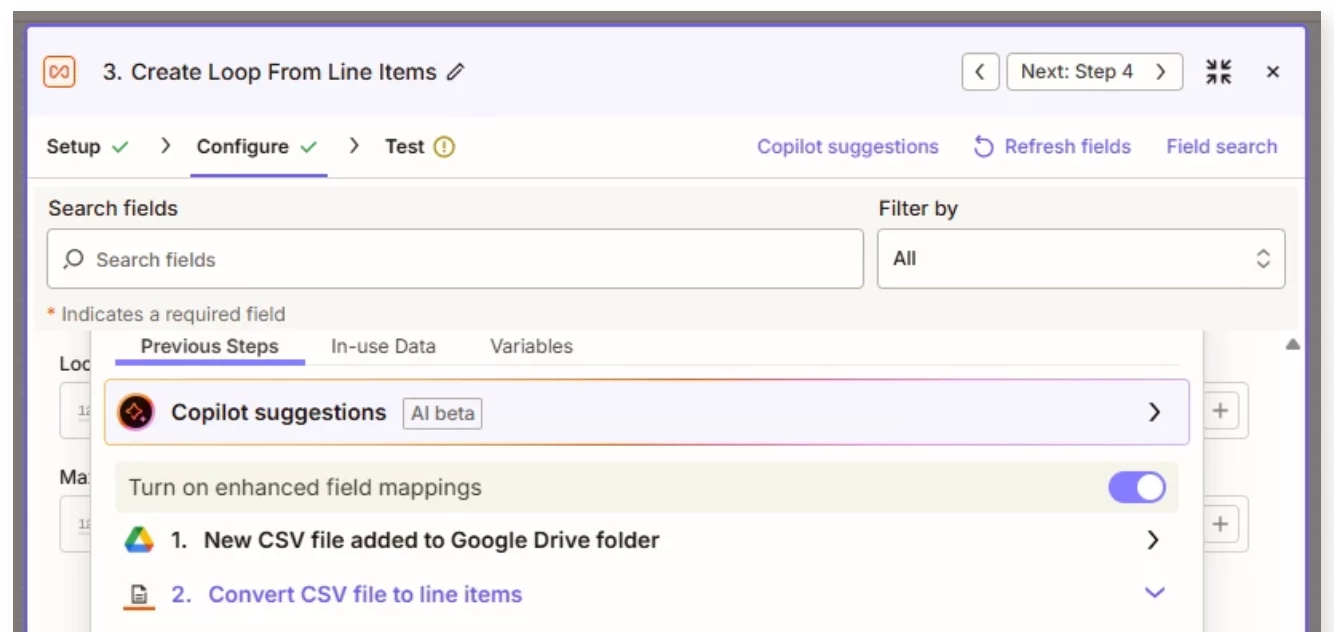The height and width of the screenshot is (632, 1334).
Task: Open the Setup tab
Action: pos(87,147)
